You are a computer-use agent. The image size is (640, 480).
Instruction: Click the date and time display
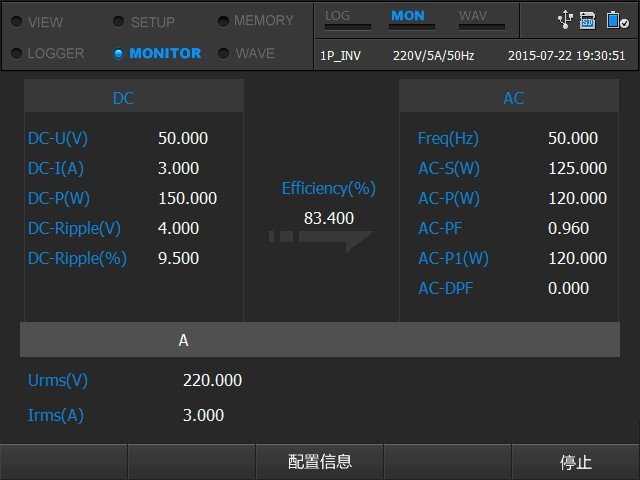point(566,55)
